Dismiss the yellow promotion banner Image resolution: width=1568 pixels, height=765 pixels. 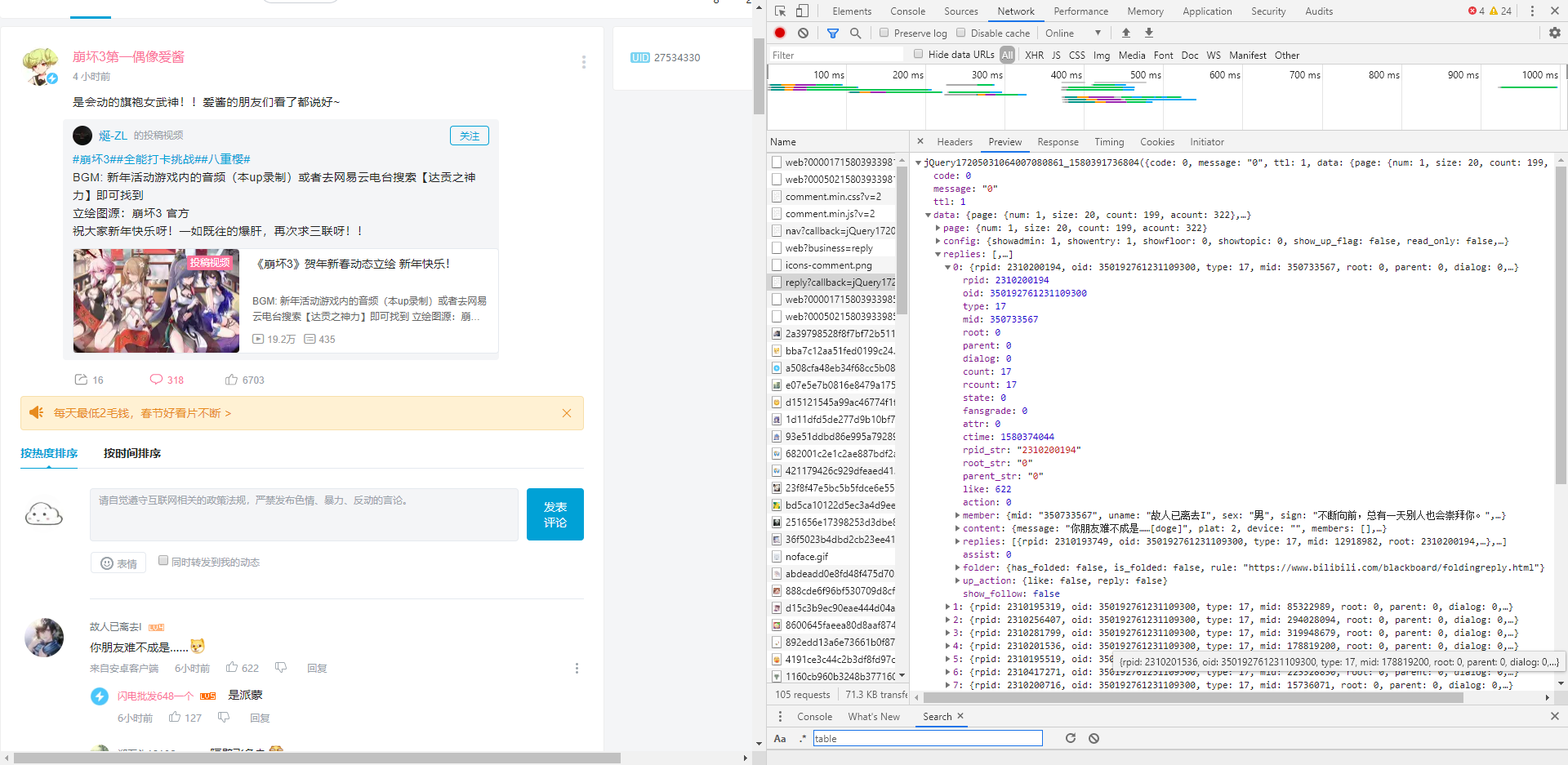point(567,413)
